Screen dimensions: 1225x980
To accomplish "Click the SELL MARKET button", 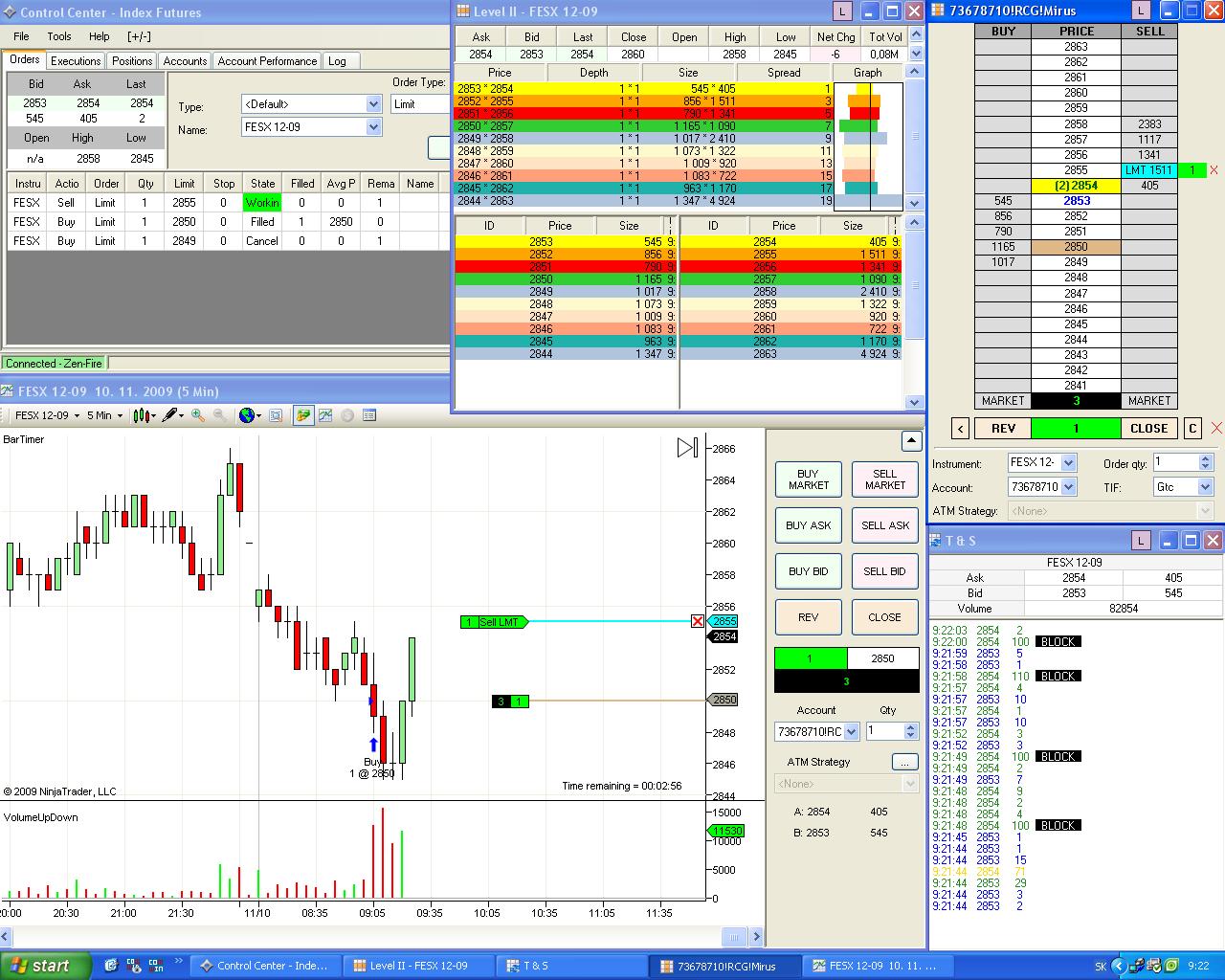I will pos(885,479).
